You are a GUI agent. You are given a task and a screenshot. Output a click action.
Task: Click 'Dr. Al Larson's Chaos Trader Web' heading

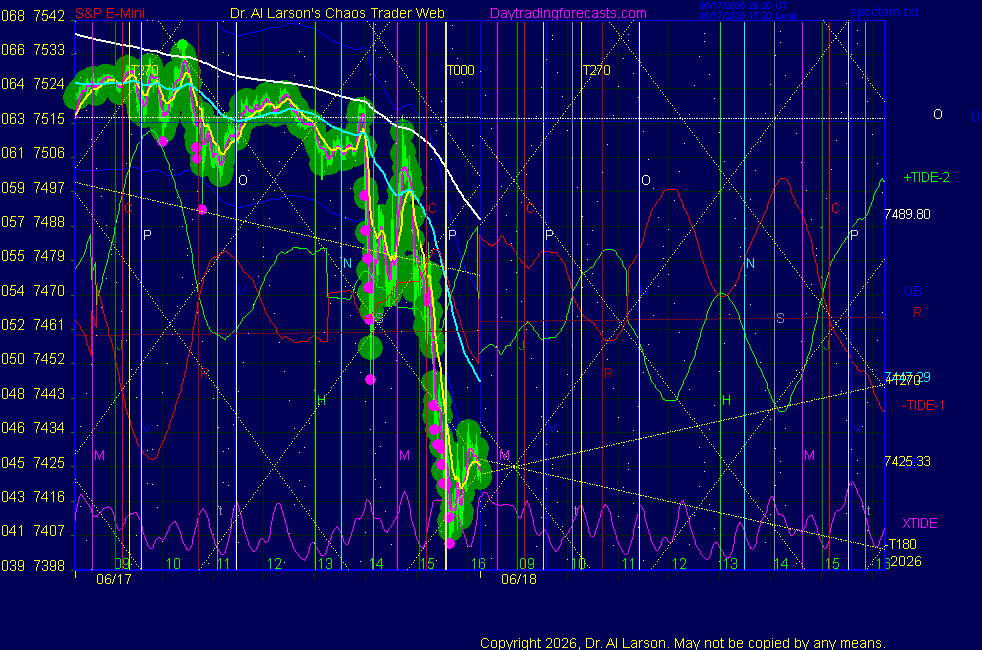point(337,13)
